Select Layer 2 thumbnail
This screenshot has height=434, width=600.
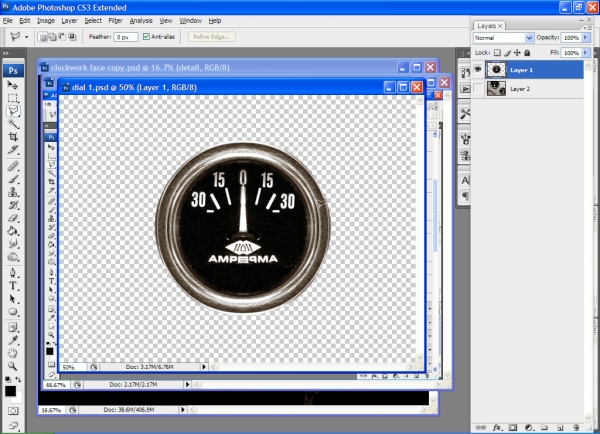point(496,88)
